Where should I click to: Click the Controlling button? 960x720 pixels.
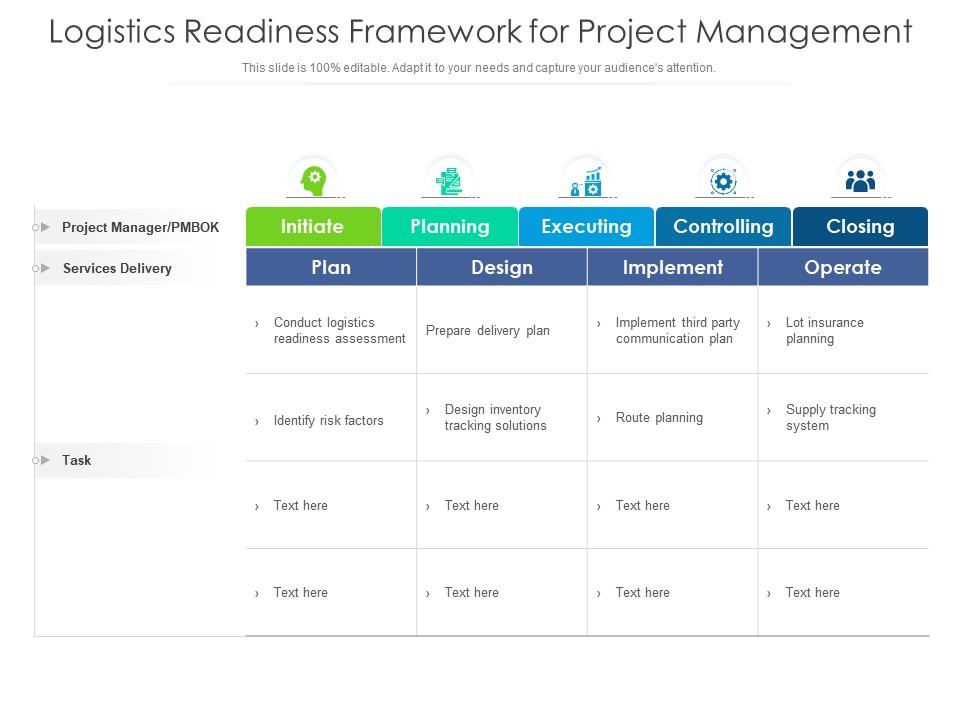pyautogui.click(x=723, y=226)
